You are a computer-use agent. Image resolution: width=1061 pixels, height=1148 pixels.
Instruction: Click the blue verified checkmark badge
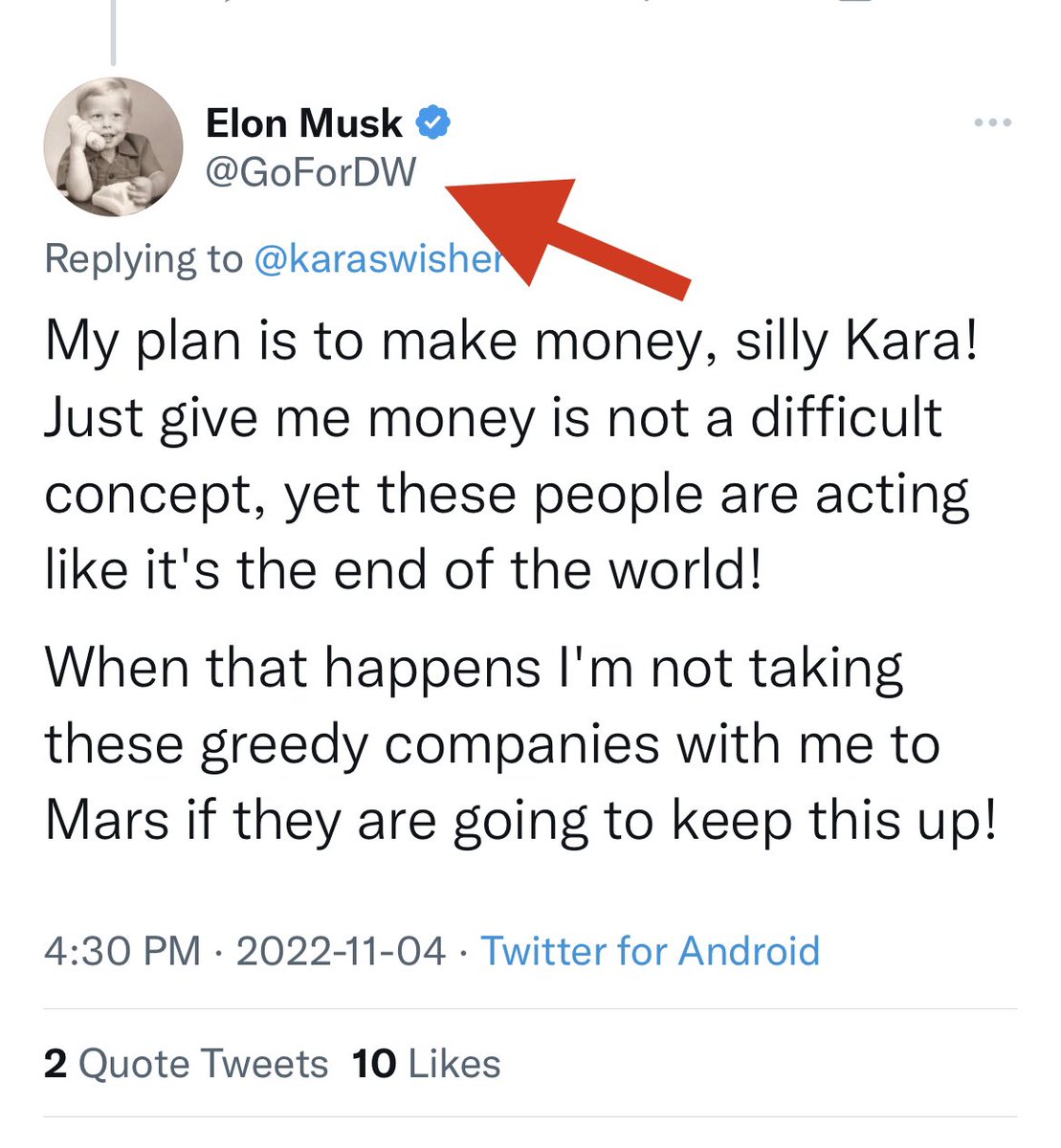(433, 122)
